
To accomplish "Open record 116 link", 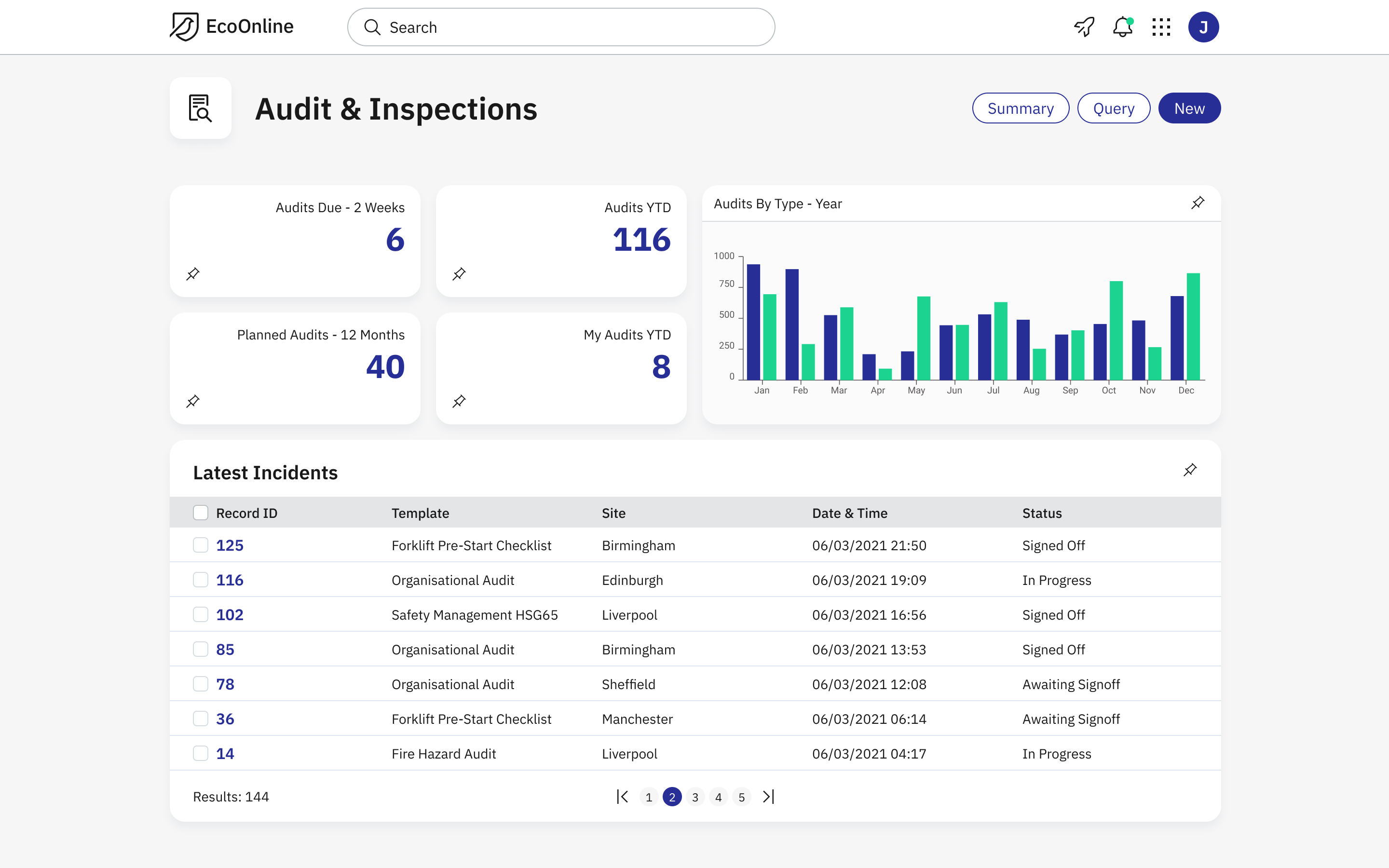I will point(230,580).
